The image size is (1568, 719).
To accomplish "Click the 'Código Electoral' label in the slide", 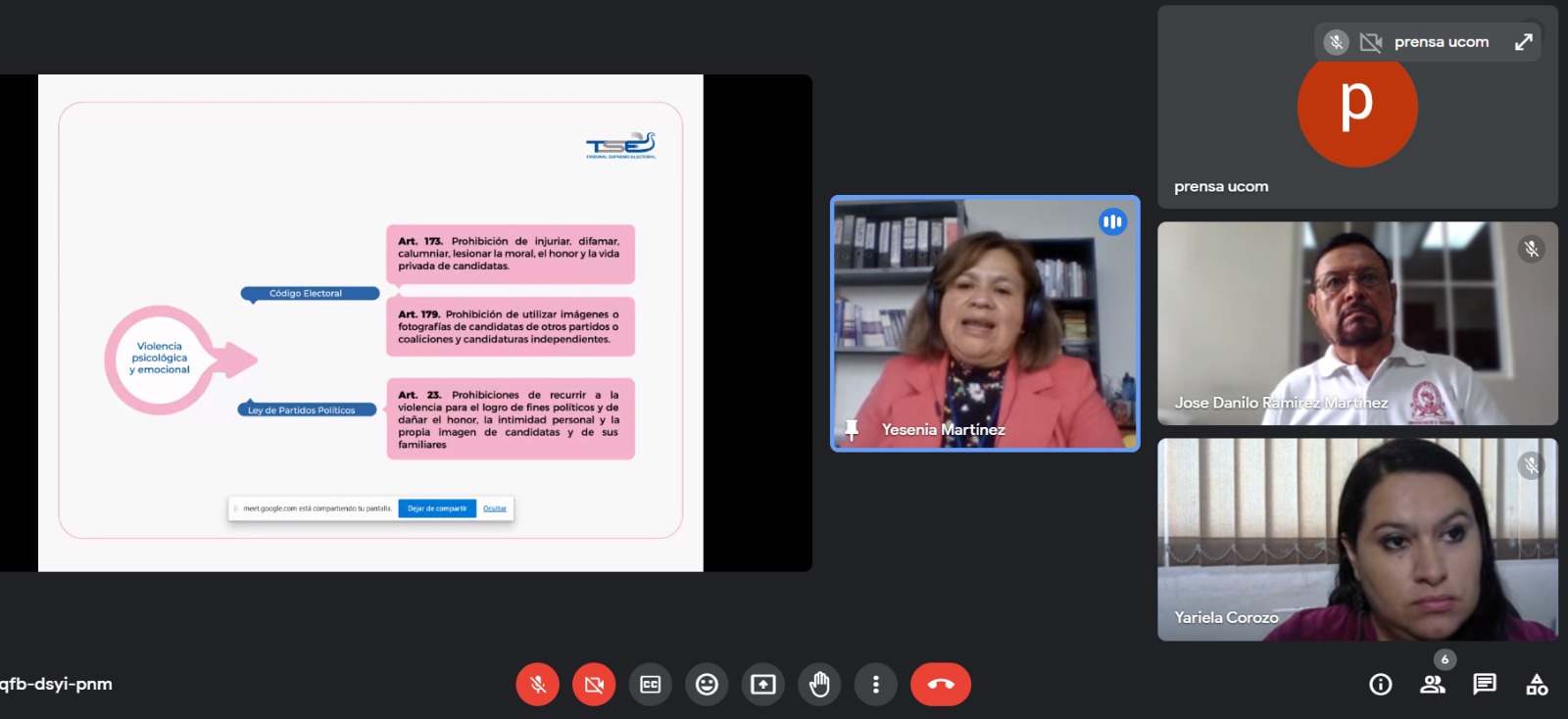I will coord(308,293).
